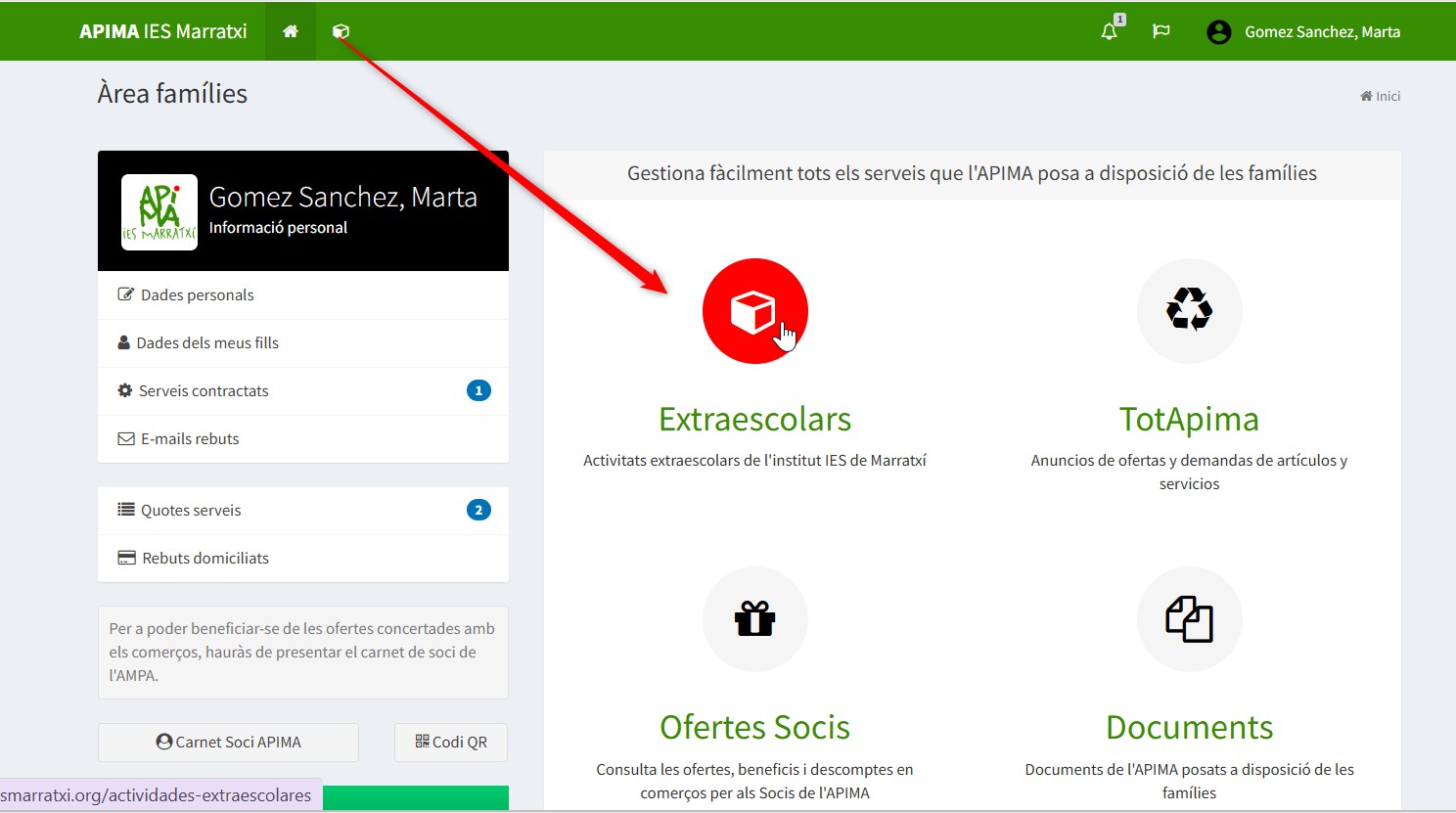1456x813 pixels.
Task: Open the cube icon in top navbar
Action: [x=341, y=31]
